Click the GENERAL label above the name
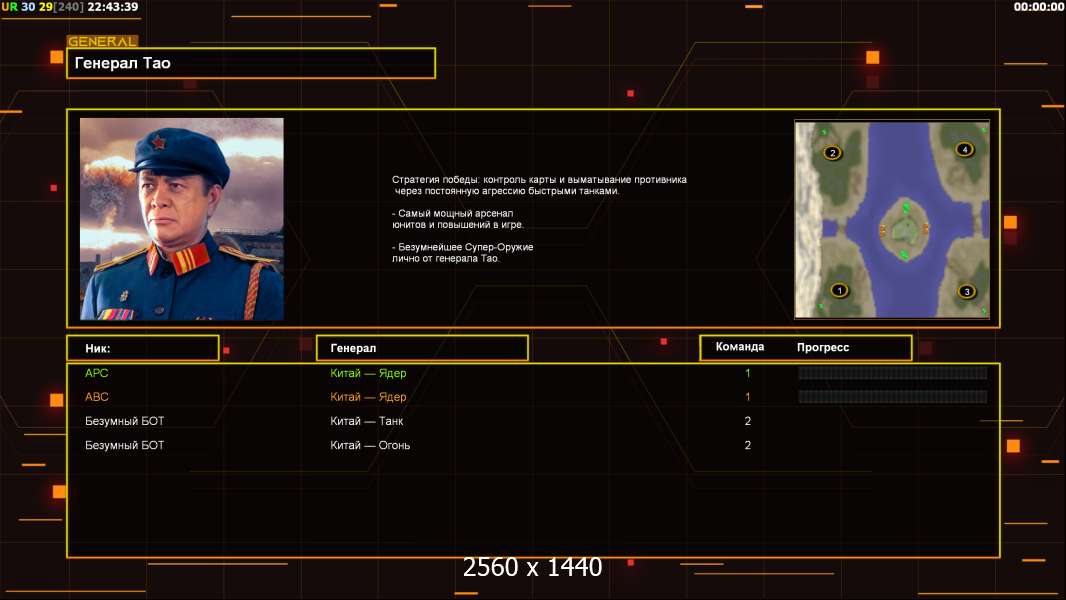1066x600 pixels. point(102,41)
